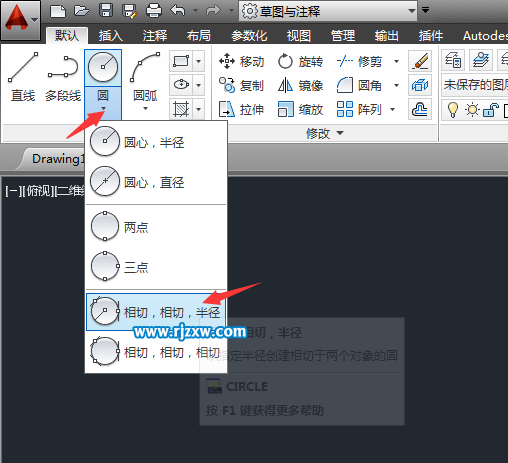Image resolution: width=508 pixels, height=463 pixels.
Task: Toggle the layer lock padlock icon
Action: click(491, 110)
